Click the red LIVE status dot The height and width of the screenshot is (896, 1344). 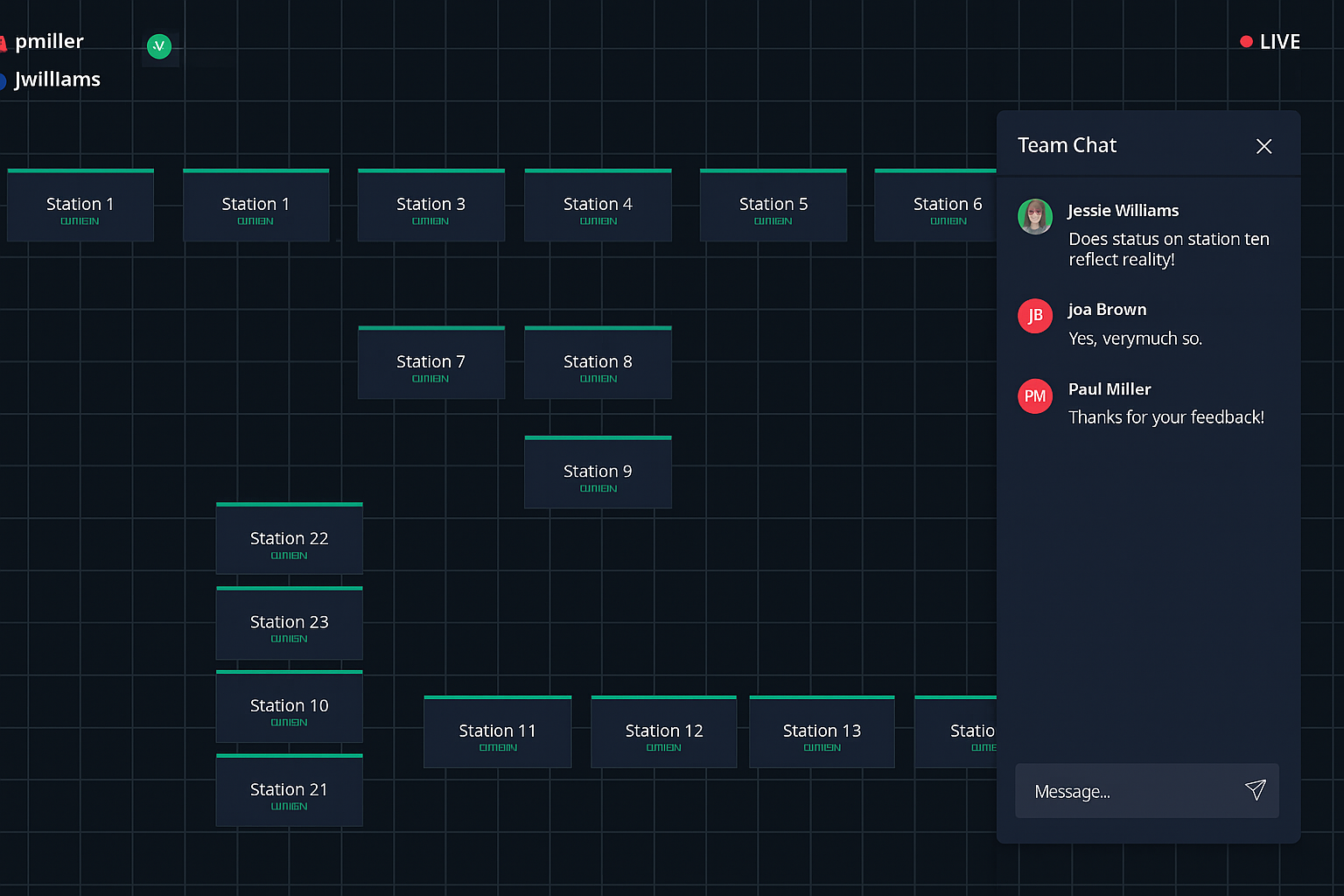point(1245,41)
